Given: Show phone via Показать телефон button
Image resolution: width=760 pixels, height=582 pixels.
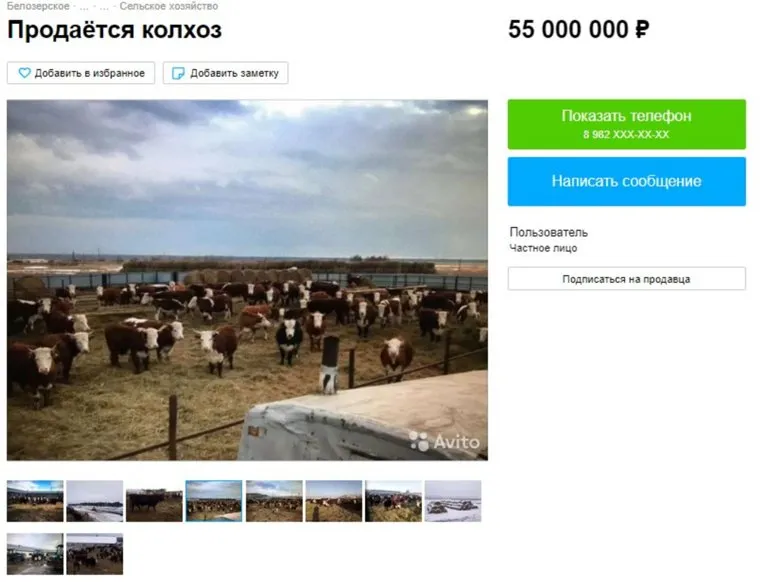Looking at the screenshot, I should coord(627,124).
